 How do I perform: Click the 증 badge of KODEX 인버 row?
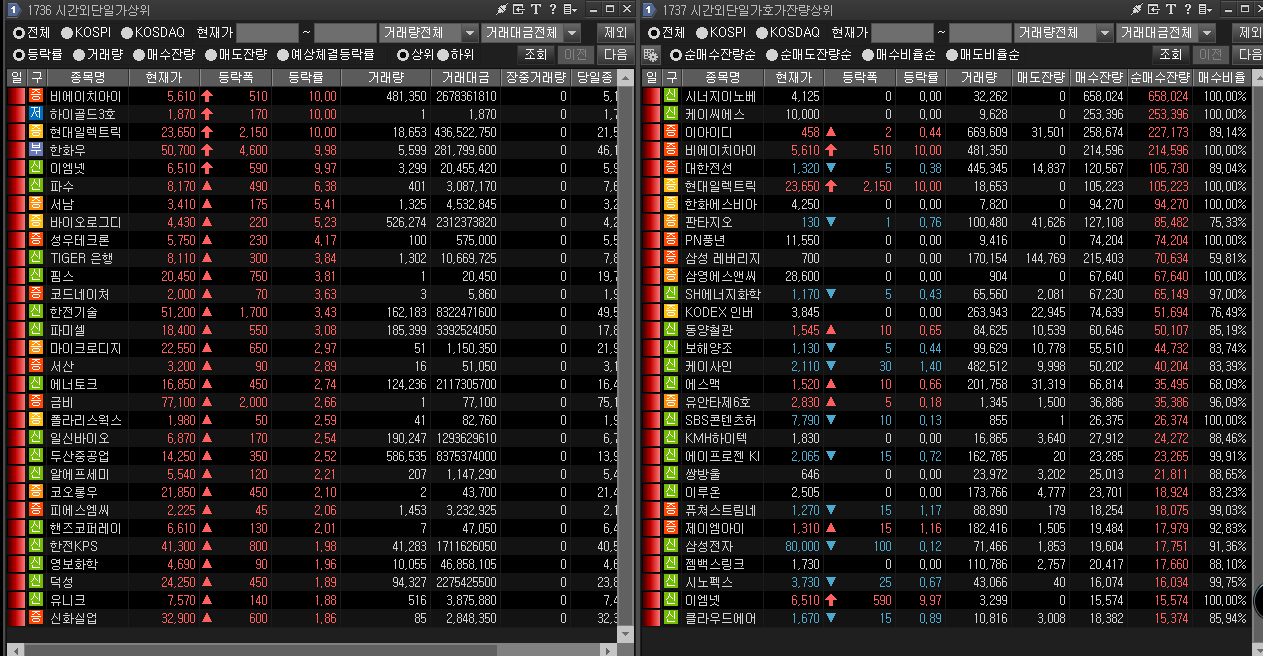(x=671, y=312)
